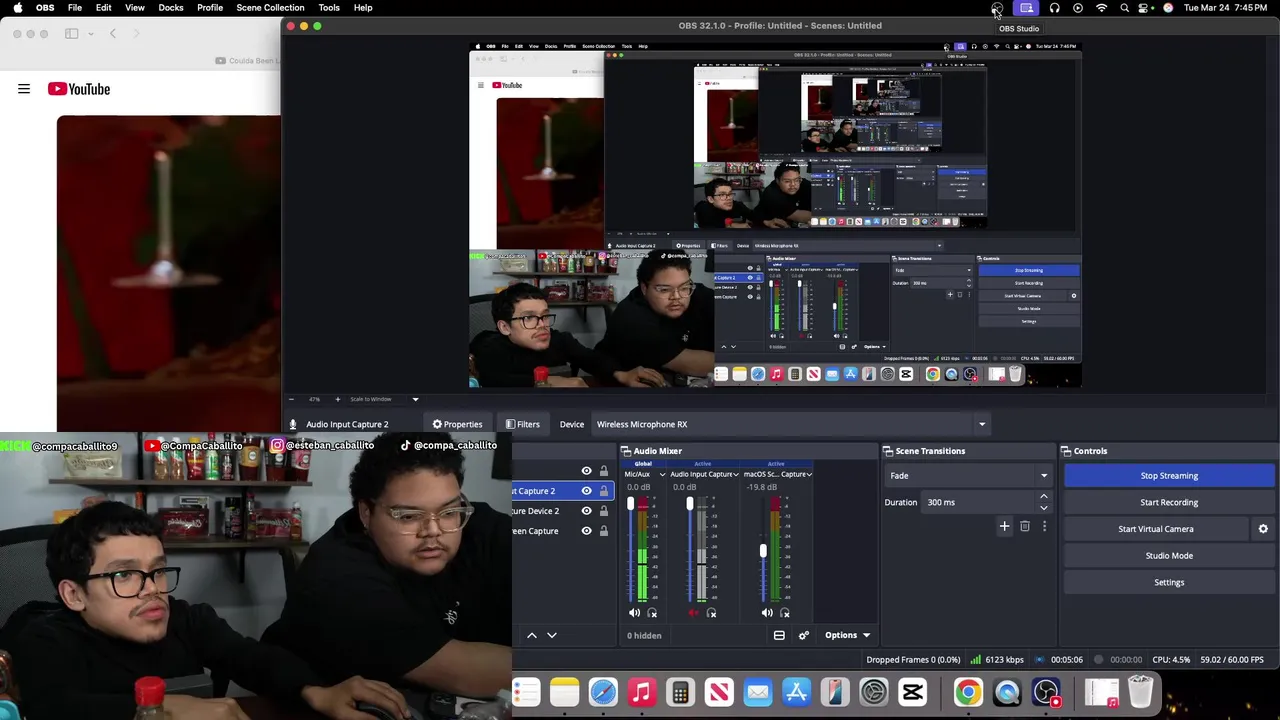Lock the Audio Input Capture 2 source

point(603,491)
